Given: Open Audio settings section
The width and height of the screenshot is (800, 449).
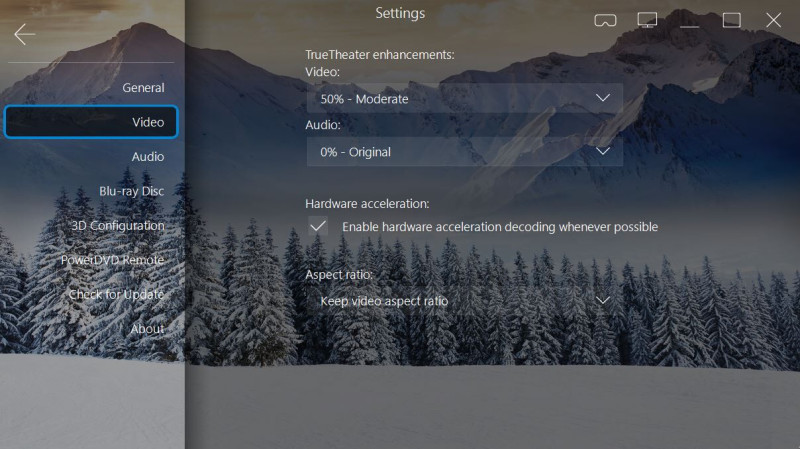Looking at the screenshot, I should pyautogui.click(x=148, y=157).
